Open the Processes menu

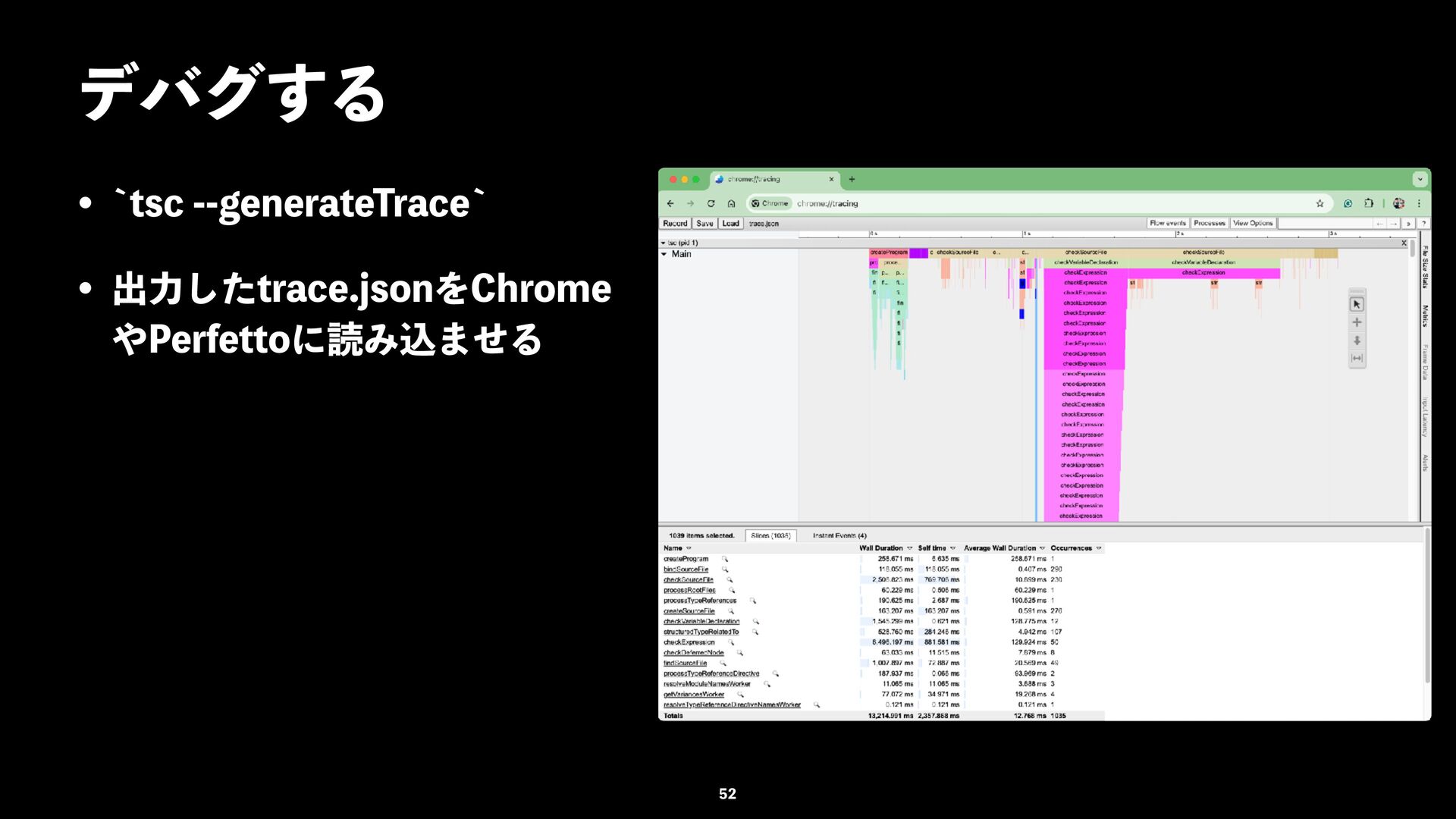tap(1210, 223)
